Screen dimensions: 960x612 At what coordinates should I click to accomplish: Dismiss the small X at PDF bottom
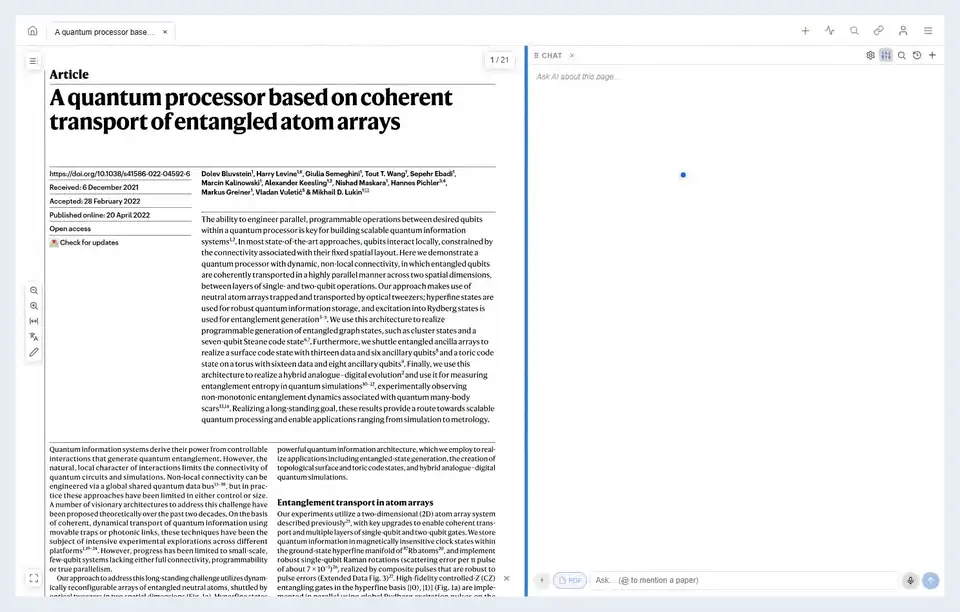(506, 578)
